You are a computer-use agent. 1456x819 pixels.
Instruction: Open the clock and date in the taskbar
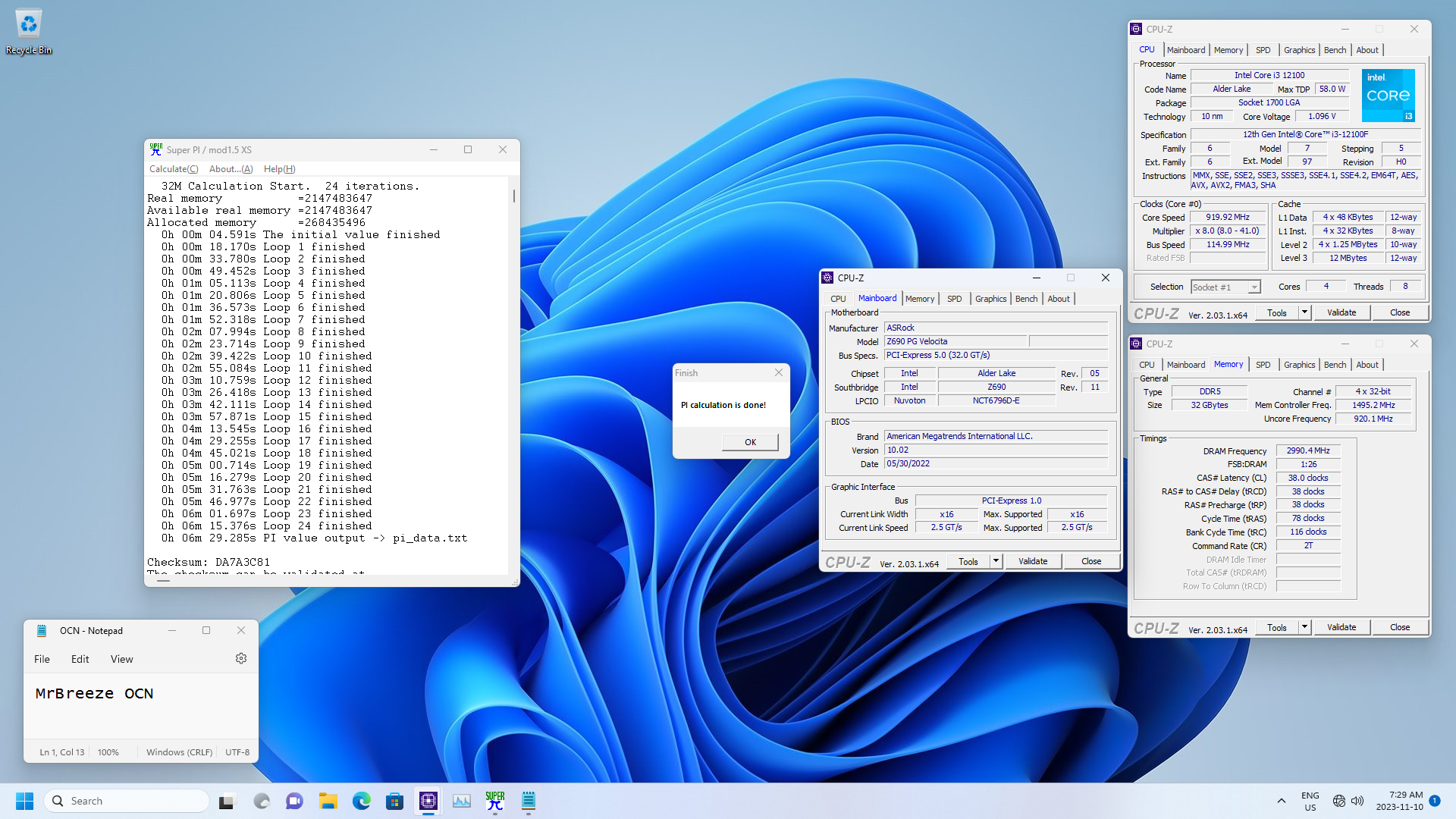pos(1399,801)
